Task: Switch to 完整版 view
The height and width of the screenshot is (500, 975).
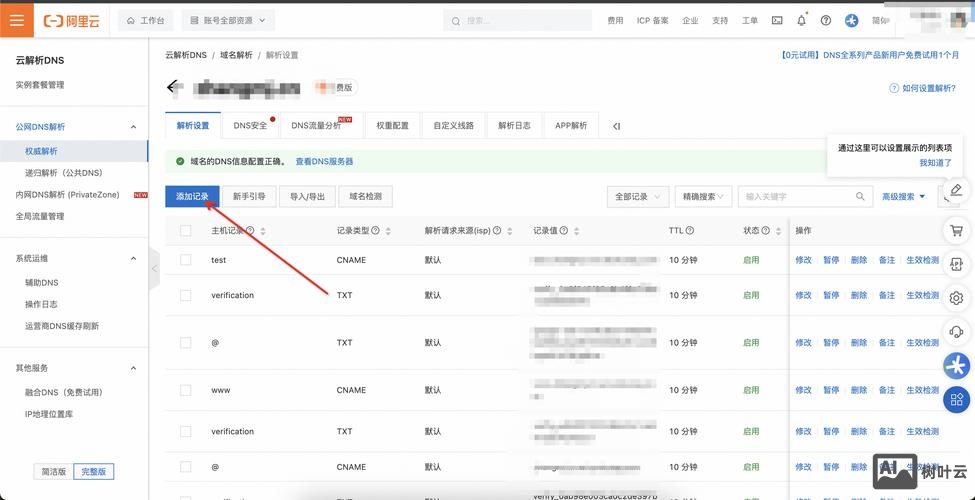Action: 94,471
